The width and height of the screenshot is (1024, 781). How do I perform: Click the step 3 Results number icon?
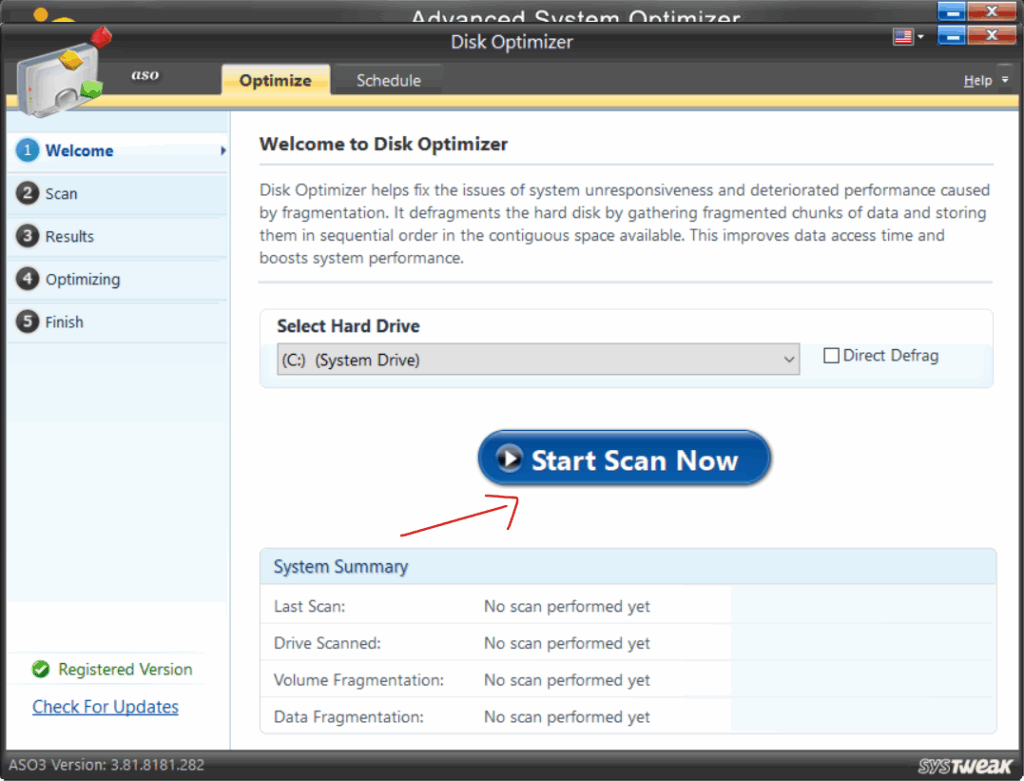27,236
